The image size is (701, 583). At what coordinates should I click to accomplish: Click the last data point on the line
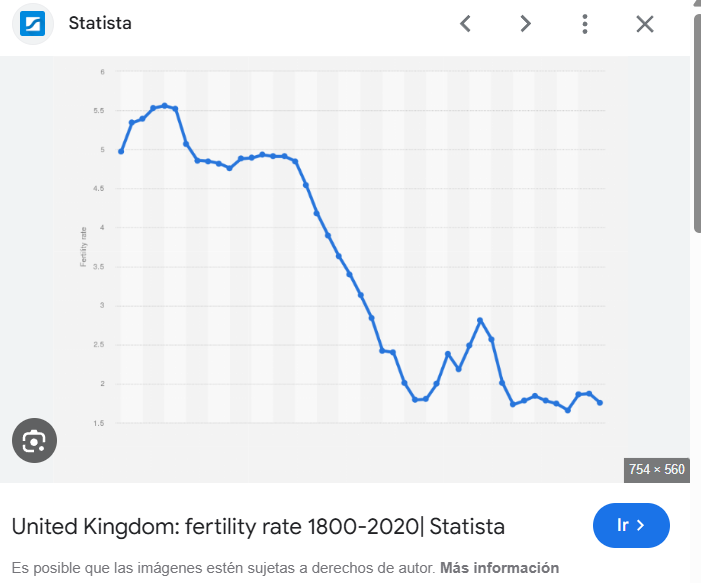pyautogui.click(x=600, y=403)
